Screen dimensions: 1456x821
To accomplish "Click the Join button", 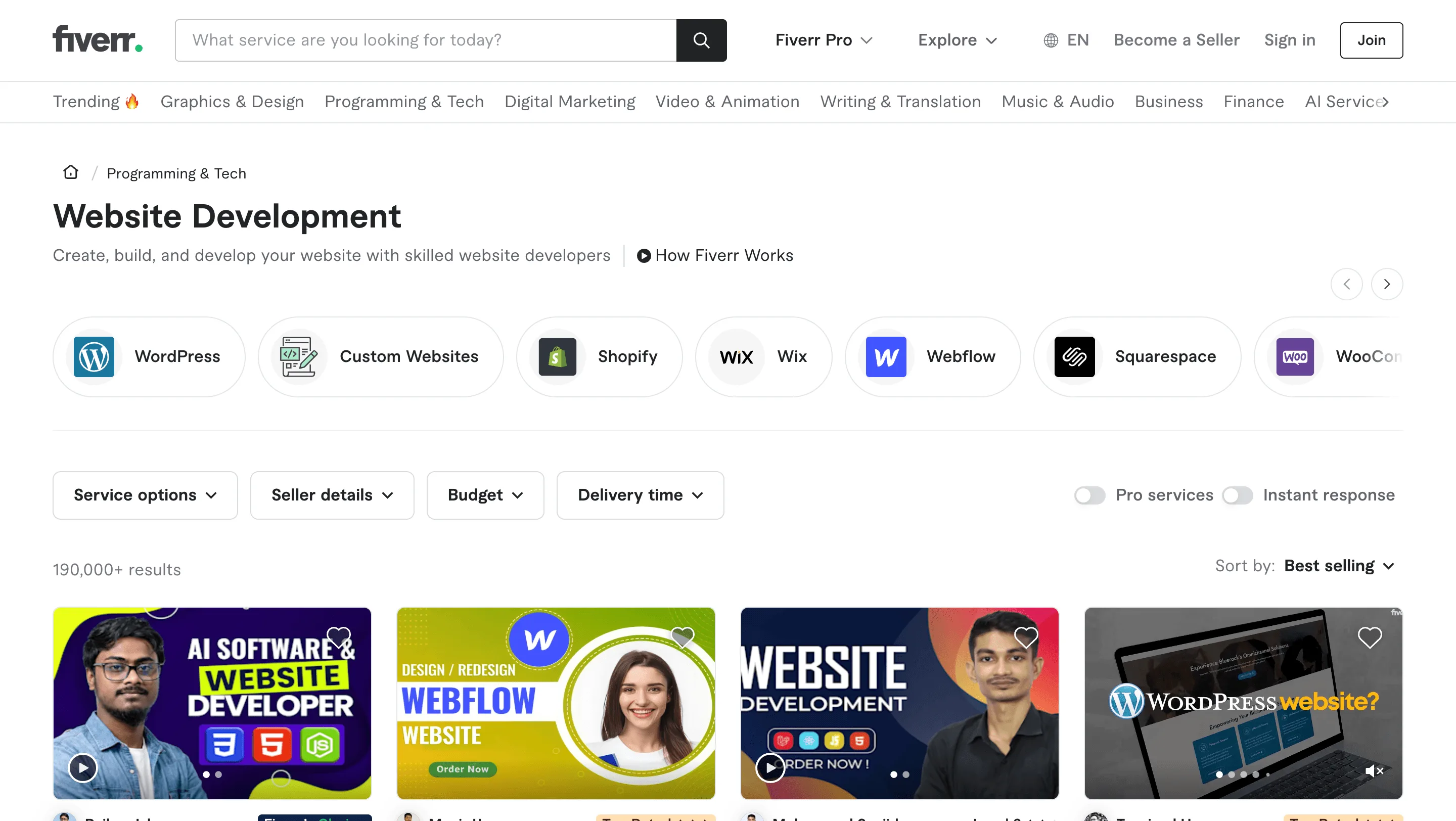I will (x=1371, y=40).
